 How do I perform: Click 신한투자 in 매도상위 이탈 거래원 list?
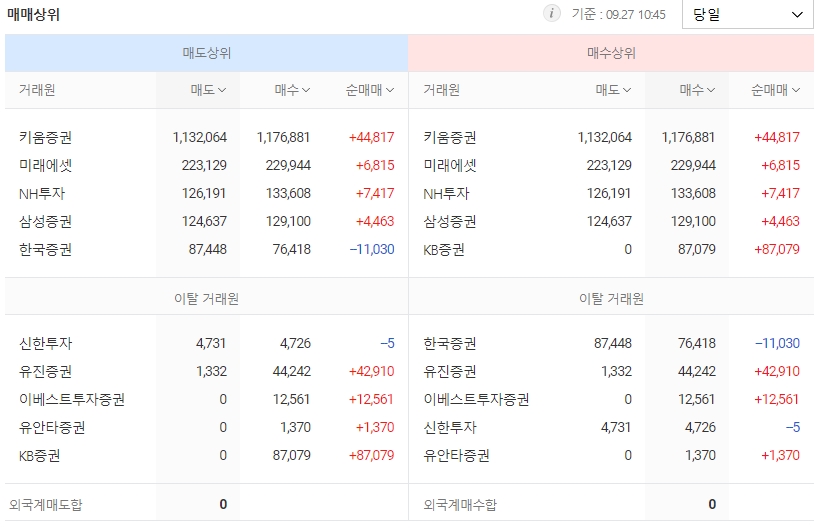[x=45, y=343]
